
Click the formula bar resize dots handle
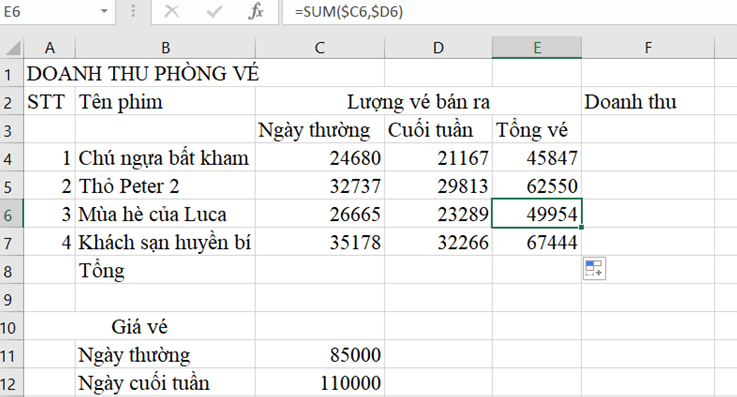133,11
